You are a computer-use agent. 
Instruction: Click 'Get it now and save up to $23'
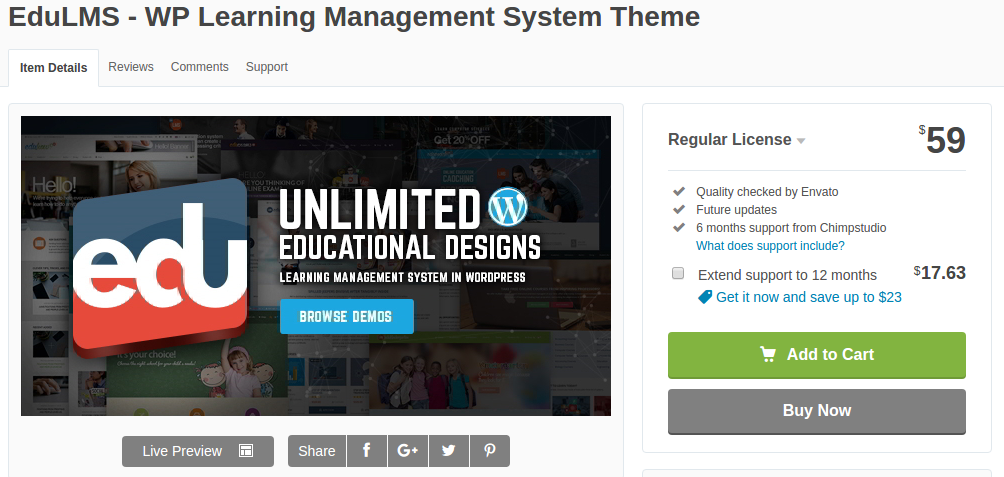[x=809, y=297]
